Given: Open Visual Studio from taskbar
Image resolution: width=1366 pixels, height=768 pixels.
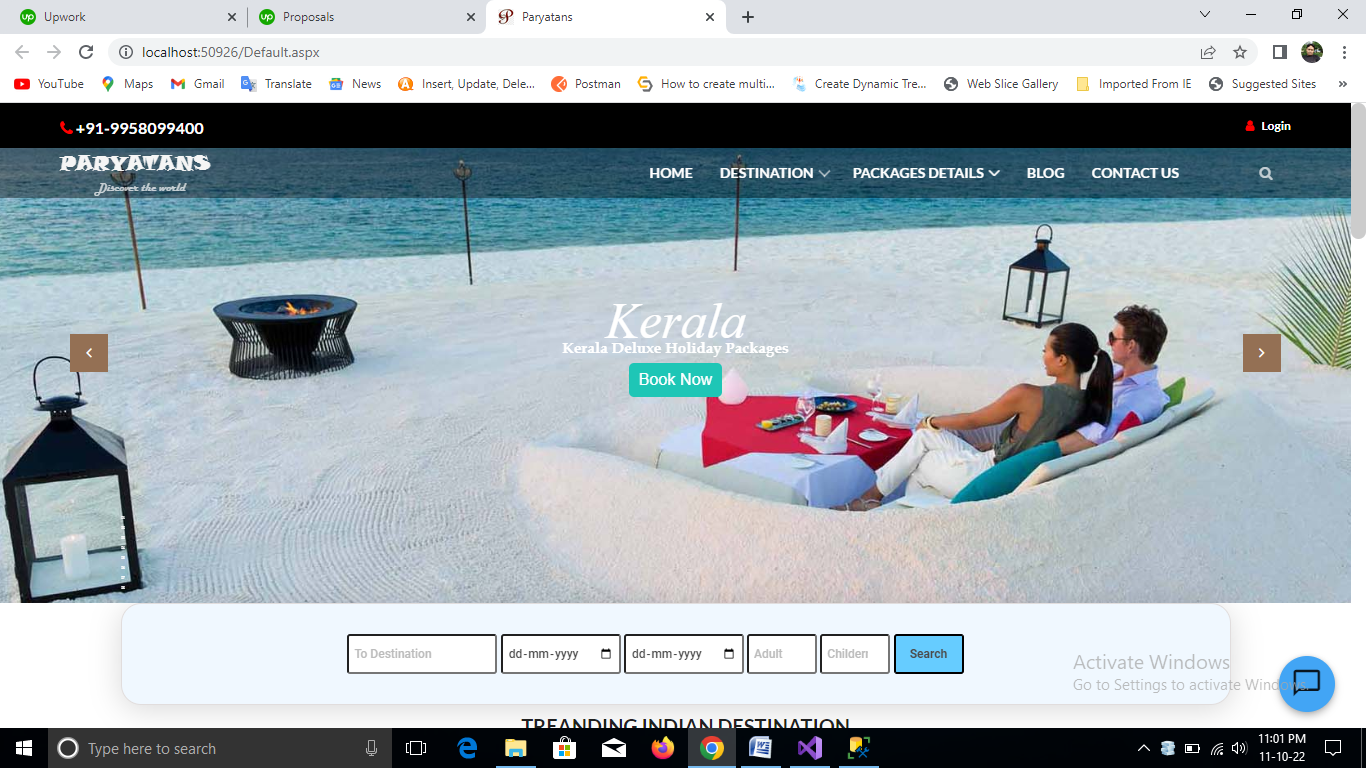Looking at the screenshot, I should [810, 748].
